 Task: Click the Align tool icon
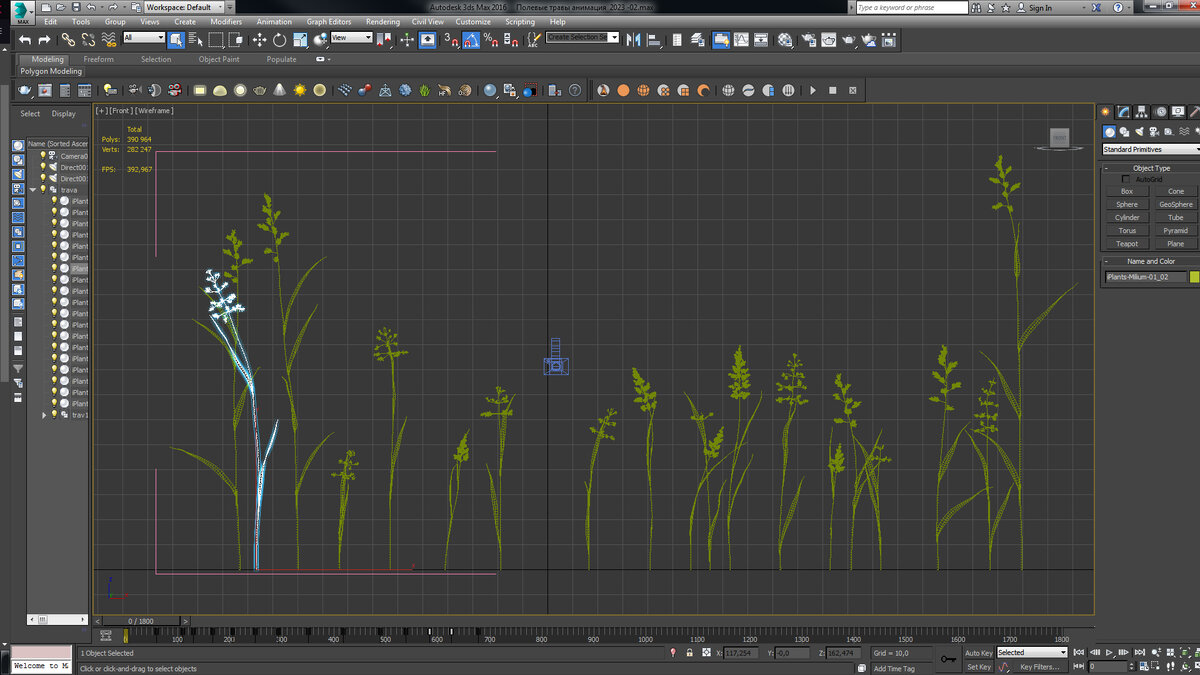(x=654, y=40)
